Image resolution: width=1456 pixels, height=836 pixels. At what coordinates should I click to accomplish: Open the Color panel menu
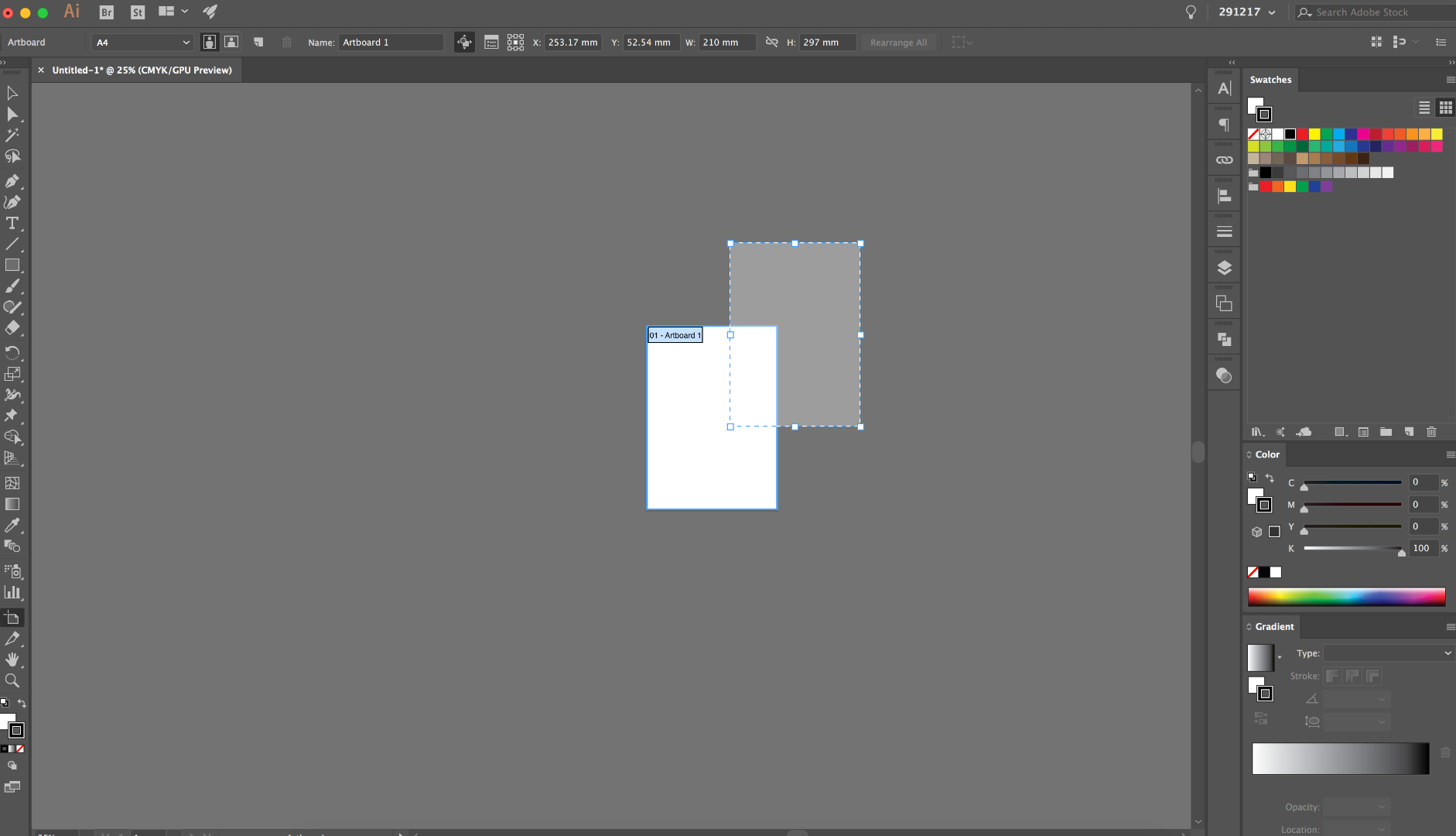(x=1450, y=454)
